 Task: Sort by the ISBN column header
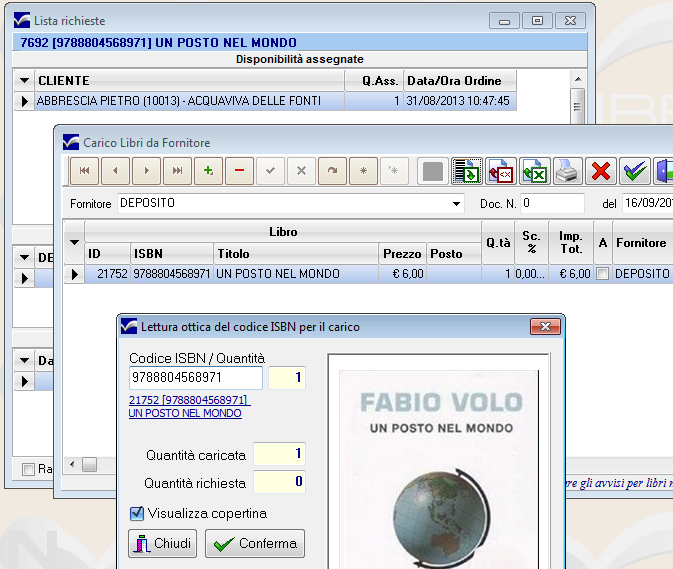(172, 254)
